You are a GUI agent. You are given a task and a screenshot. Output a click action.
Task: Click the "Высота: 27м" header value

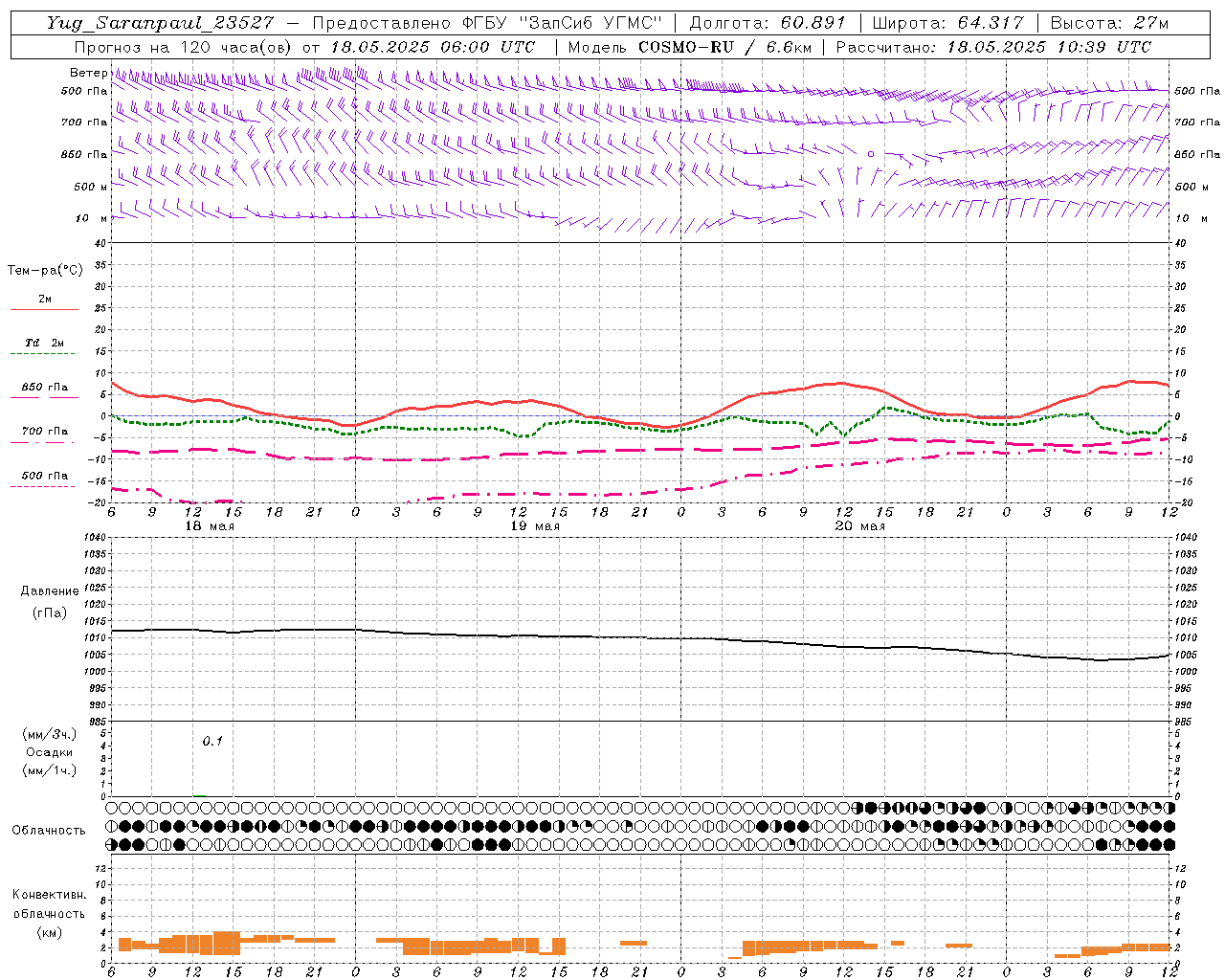(x=1109, y=23)
